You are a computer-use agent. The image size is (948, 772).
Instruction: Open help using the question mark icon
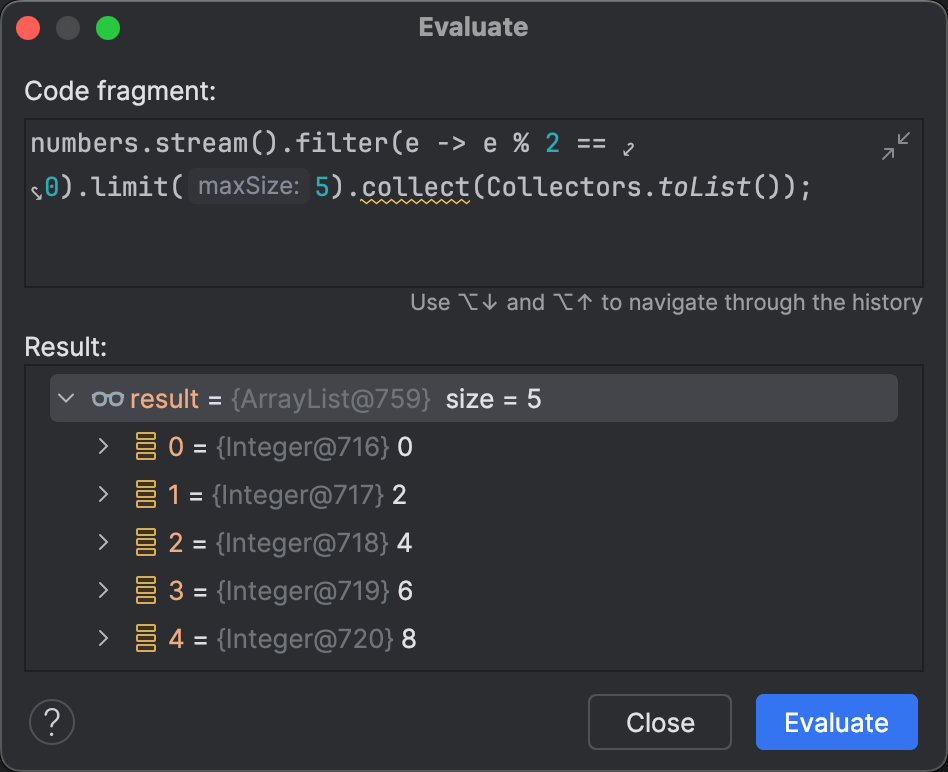(52, 722)
